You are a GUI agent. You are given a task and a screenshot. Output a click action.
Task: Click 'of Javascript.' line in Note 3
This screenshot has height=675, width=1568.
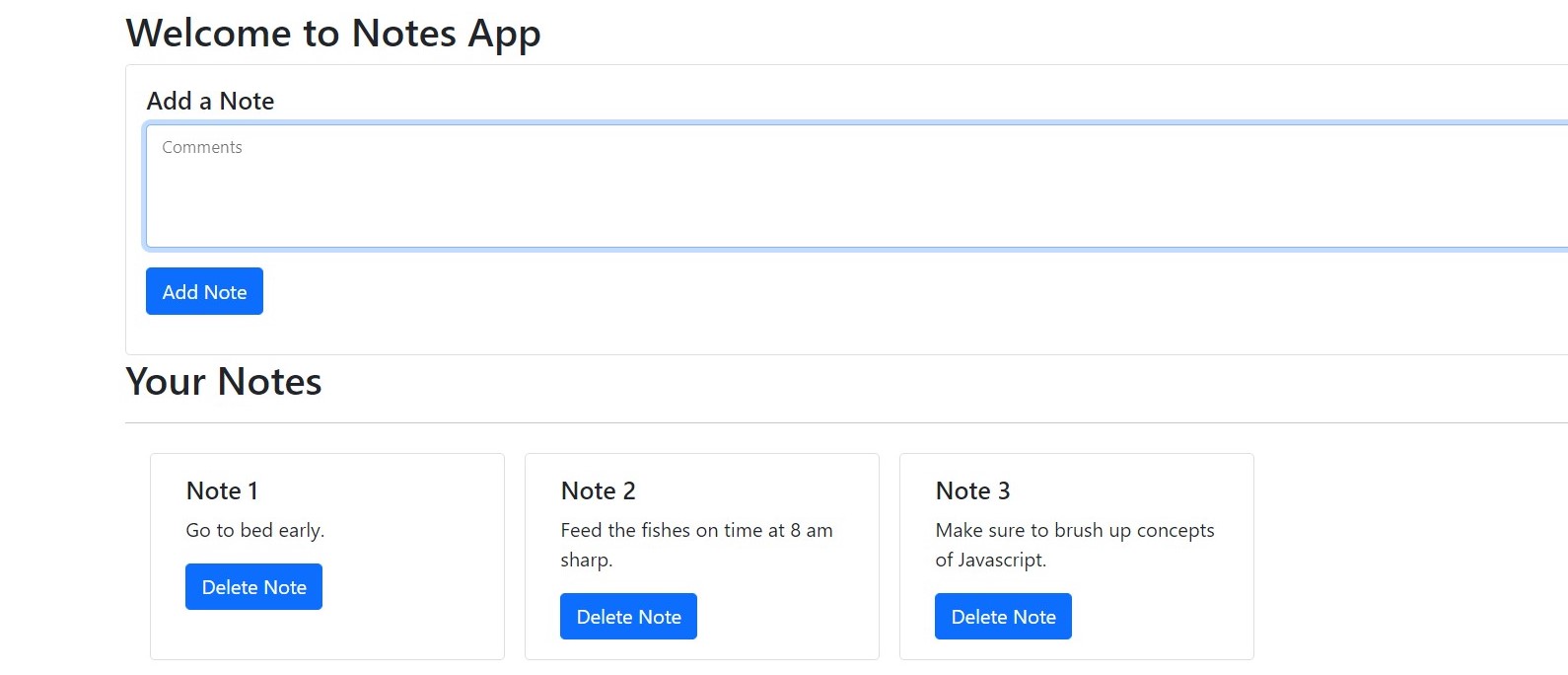coord(991,560)
